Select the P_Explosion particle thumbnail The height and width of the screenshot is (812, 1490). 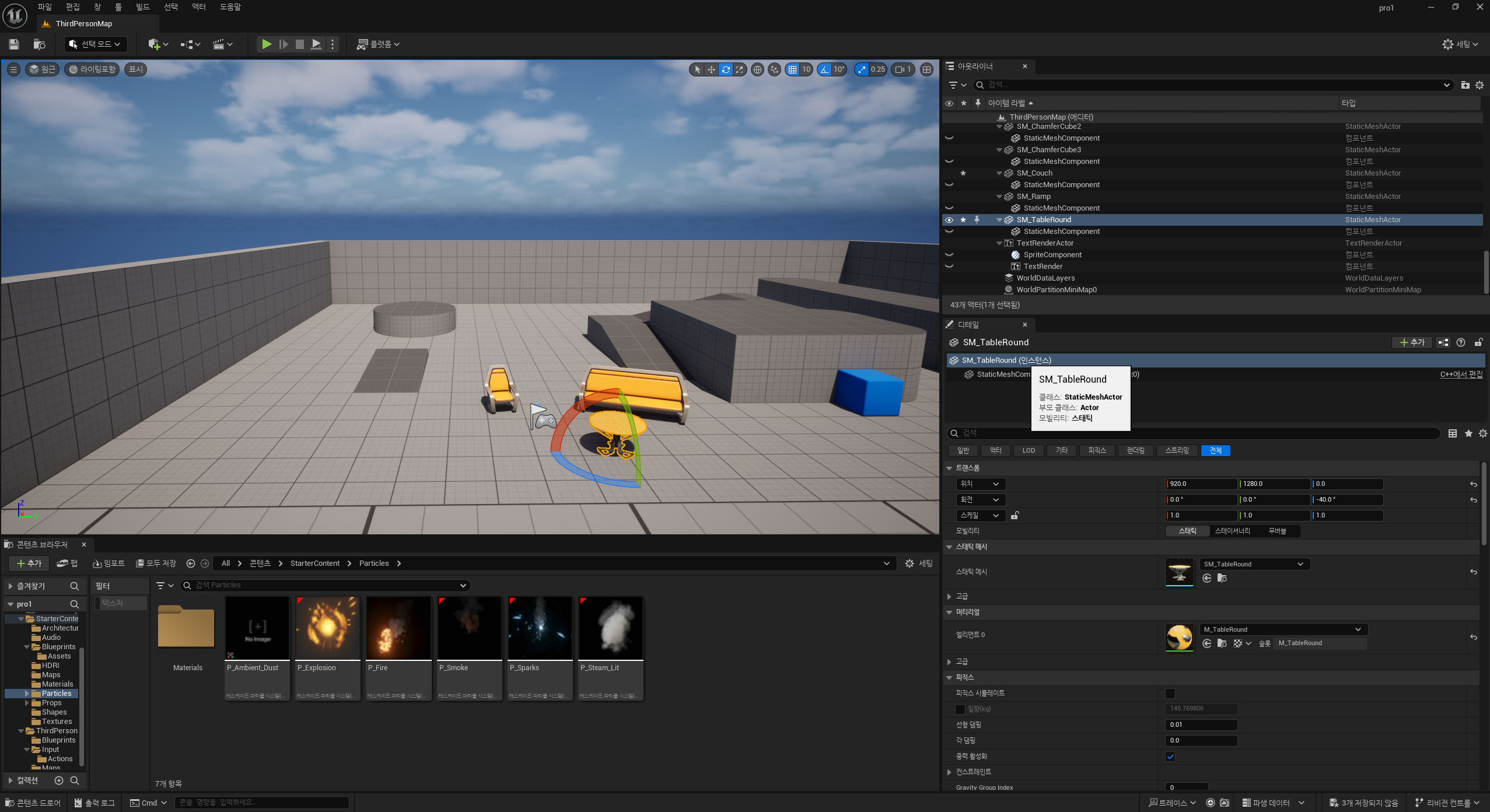tap(328, 629)
